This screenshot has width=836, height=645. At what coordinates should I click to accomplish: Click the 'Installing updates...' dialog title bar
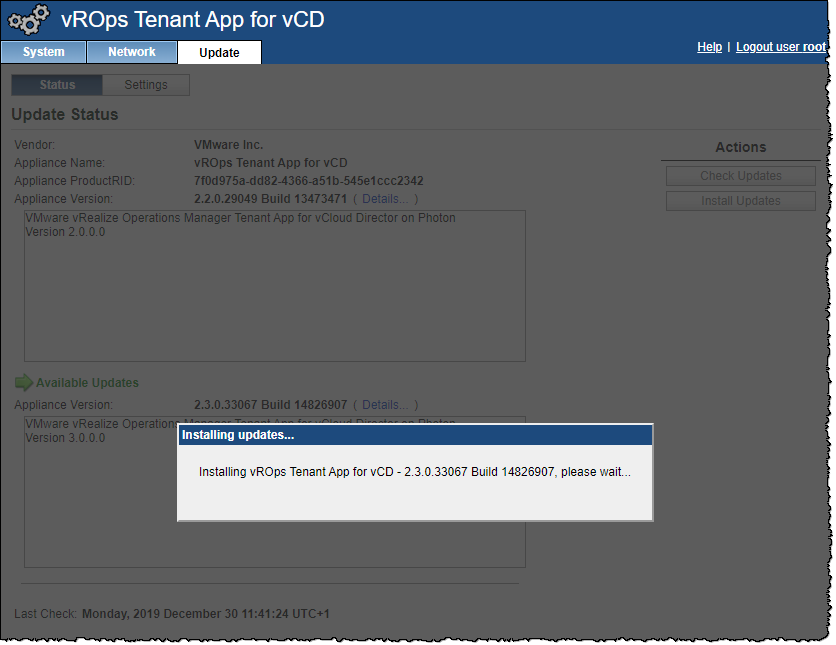coord(414,435)
